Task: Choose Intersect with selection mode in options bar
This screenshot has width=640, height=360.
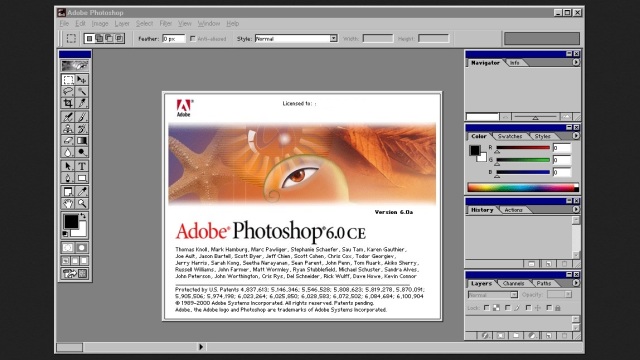Action: click(x=119, y=38)
